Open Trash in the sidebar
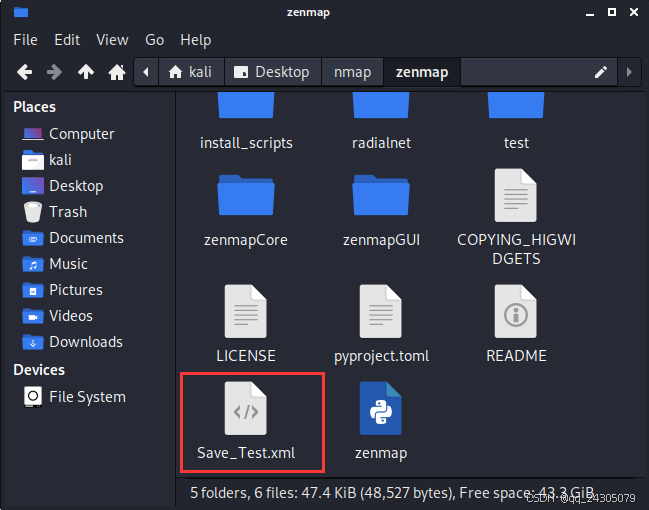649x510 pixels. 55,212
